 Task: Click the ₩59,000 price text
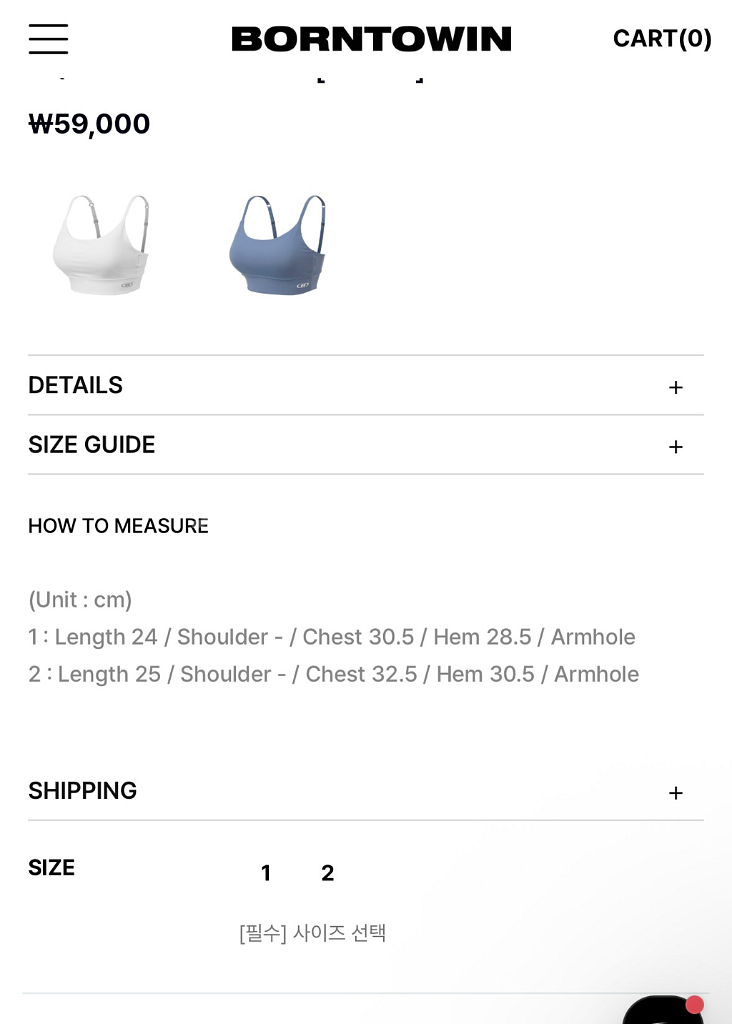pos(90,124)
